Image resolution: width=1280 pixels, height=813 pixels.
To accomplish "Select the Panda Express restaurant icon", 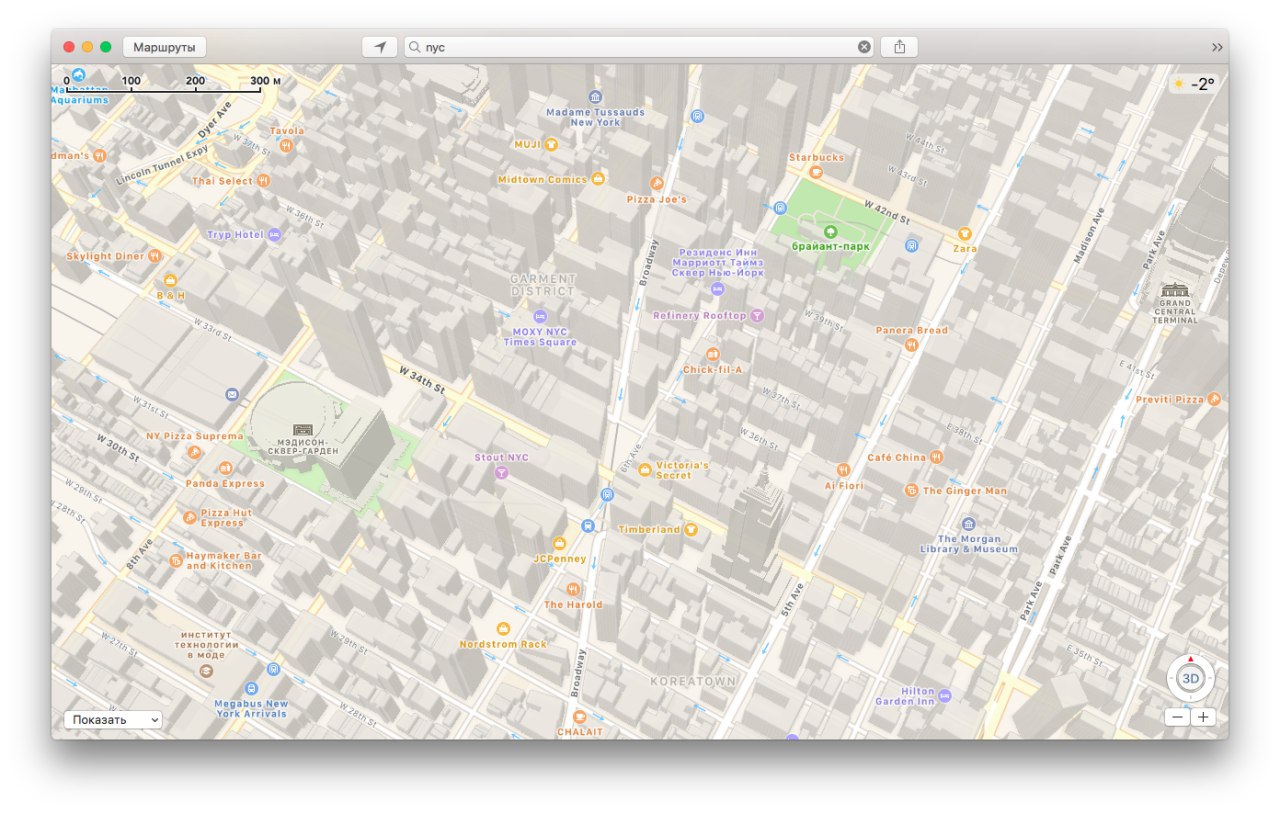I will (225, 468).
